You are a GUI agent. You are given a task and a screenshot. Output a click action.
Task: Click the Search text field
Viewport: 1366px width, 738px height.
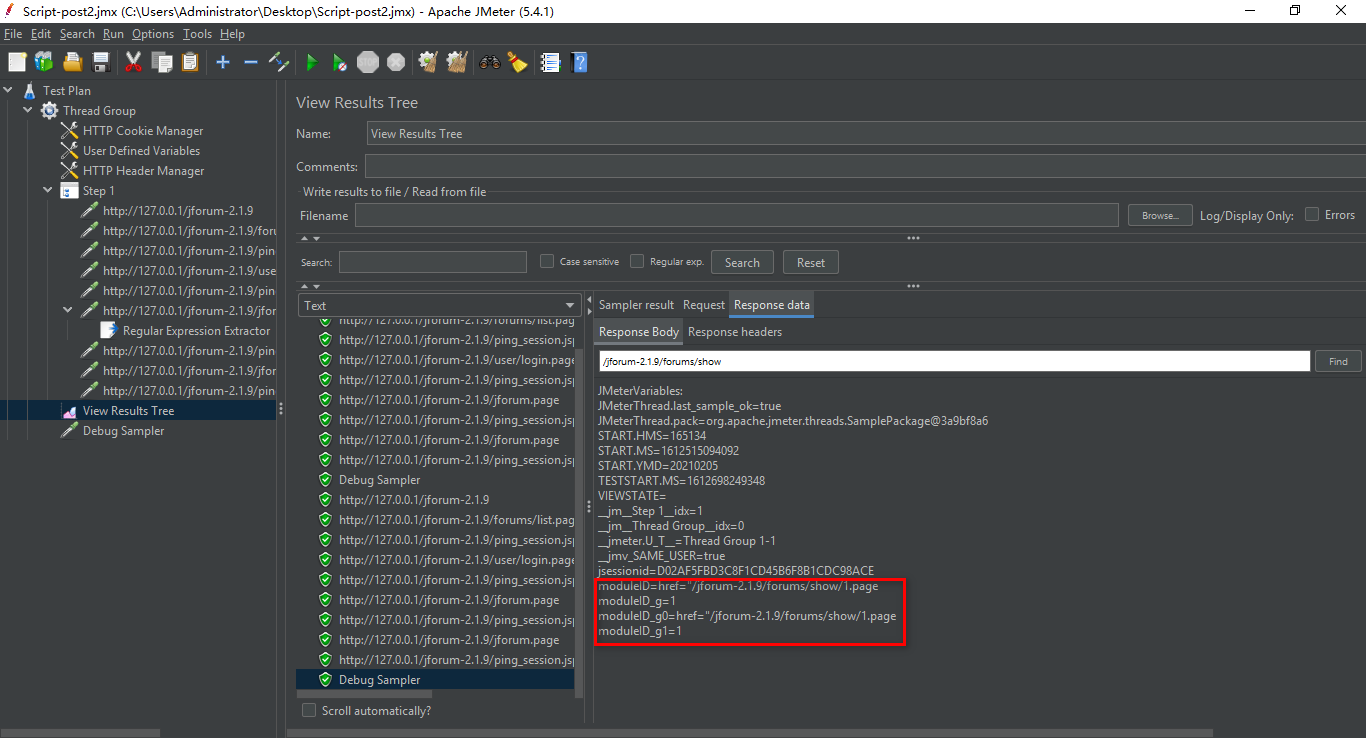click(433, 262)
